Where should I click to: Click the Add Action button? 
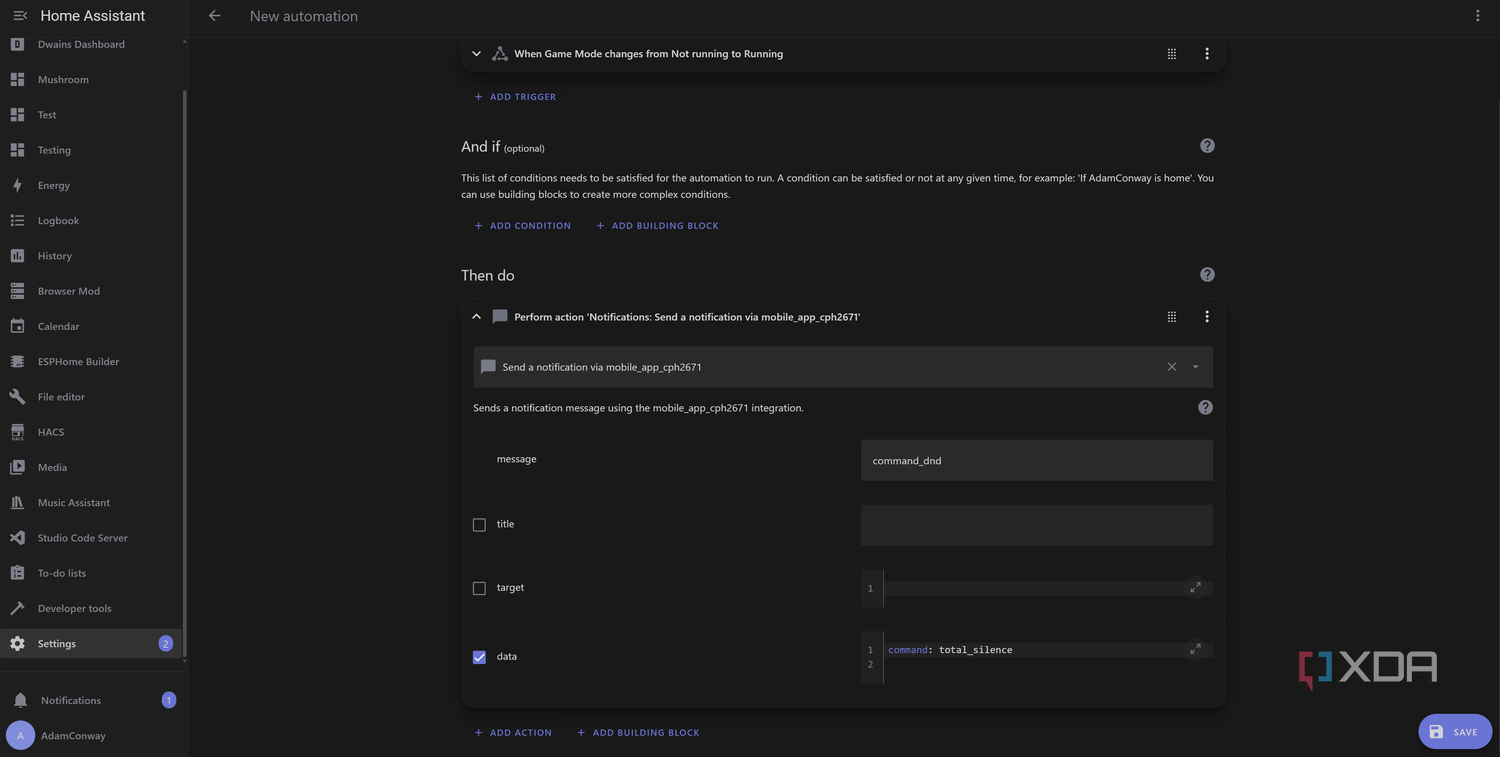[x=513, y=733]
